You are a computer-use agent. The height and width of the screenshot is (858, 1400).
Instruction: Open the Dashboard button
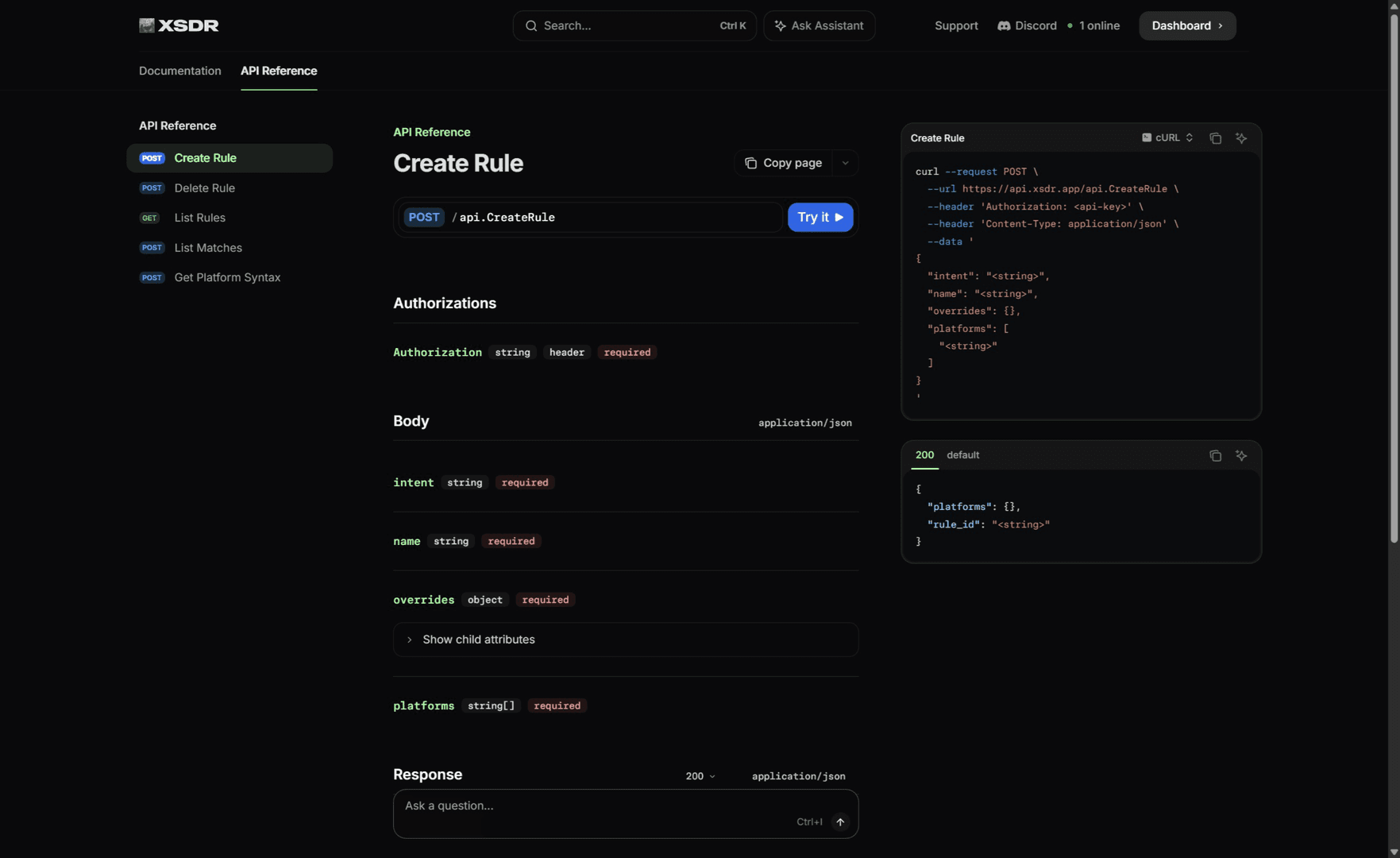(x=1187, y=25)
